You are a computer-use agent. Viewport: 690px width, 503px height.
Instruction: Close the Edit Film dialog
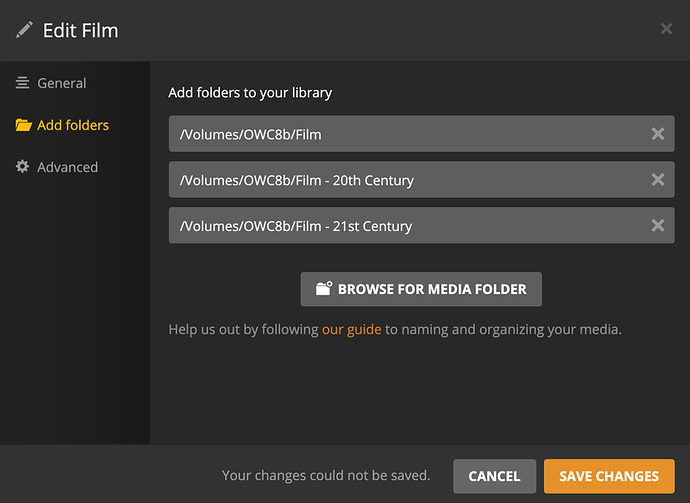[666, 29]
